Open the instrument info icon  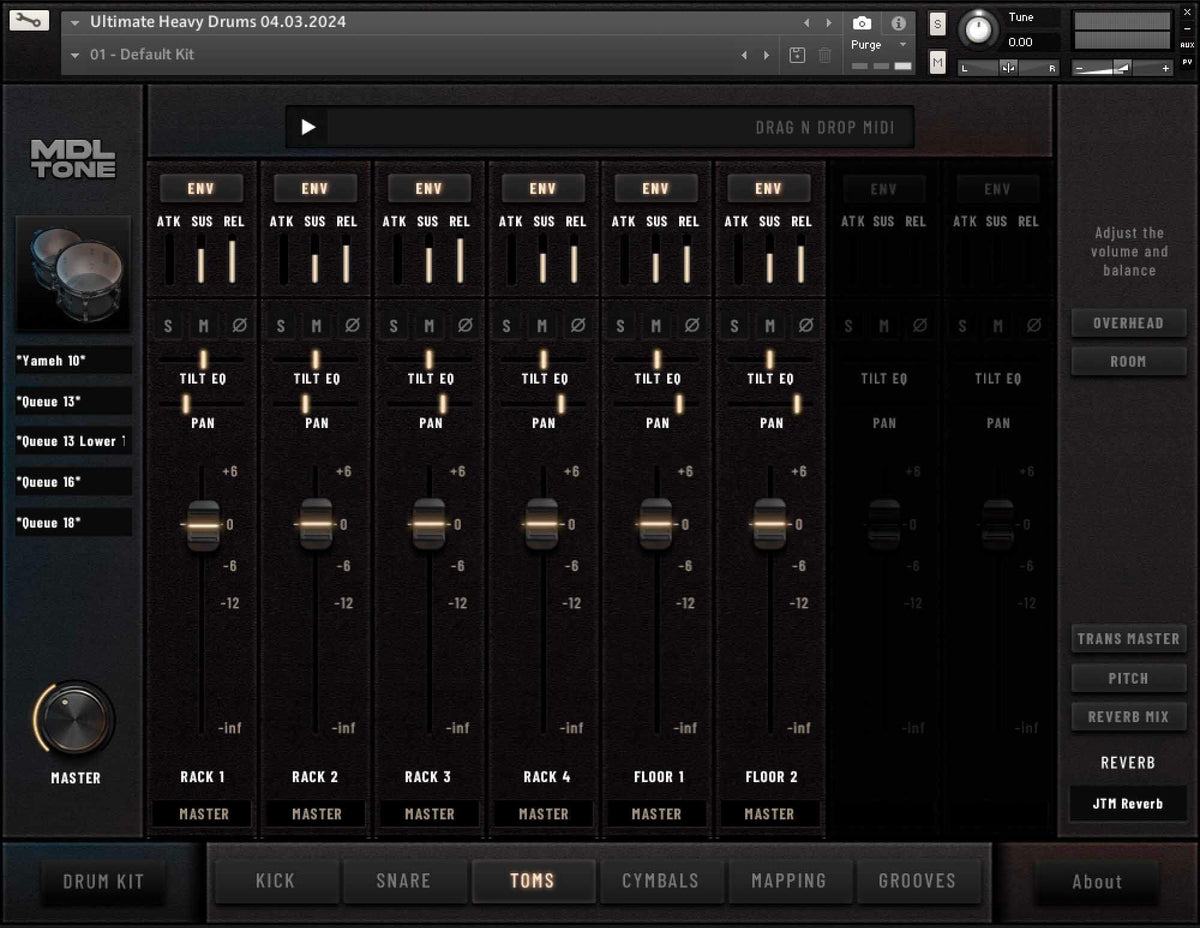pos(898,23)
